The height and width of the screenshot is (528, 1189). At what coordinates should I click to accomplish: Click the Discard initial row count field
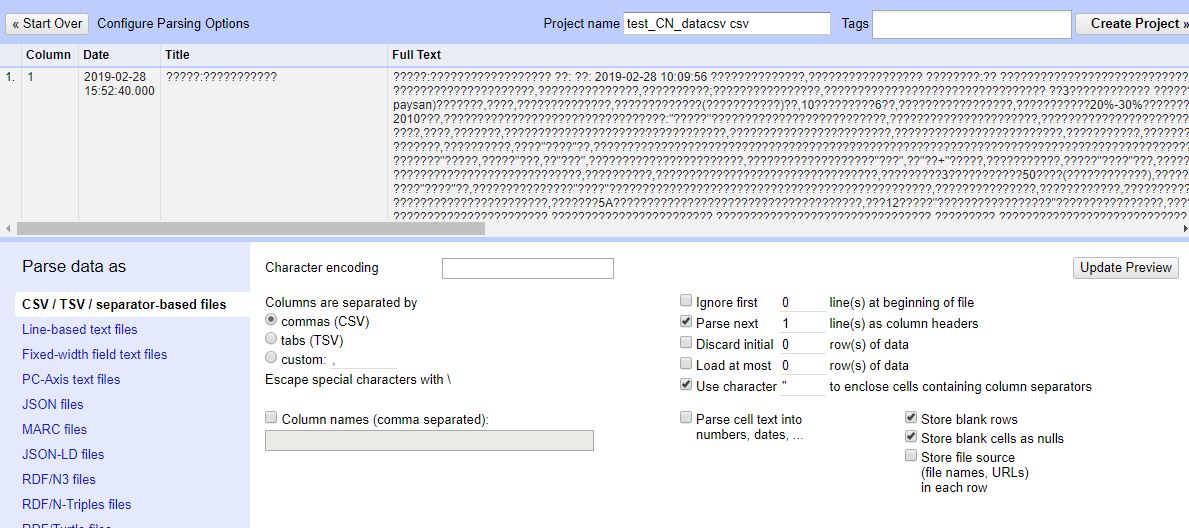pos(803,344)
